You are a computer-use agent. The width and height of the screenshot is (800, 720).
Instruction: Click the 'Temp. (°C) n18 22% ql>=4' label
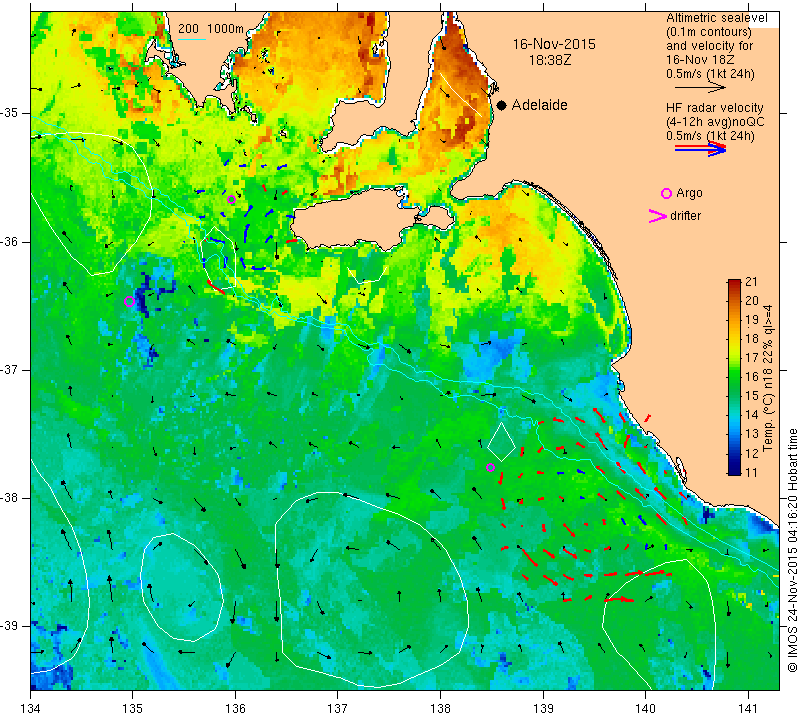point(767,378)
